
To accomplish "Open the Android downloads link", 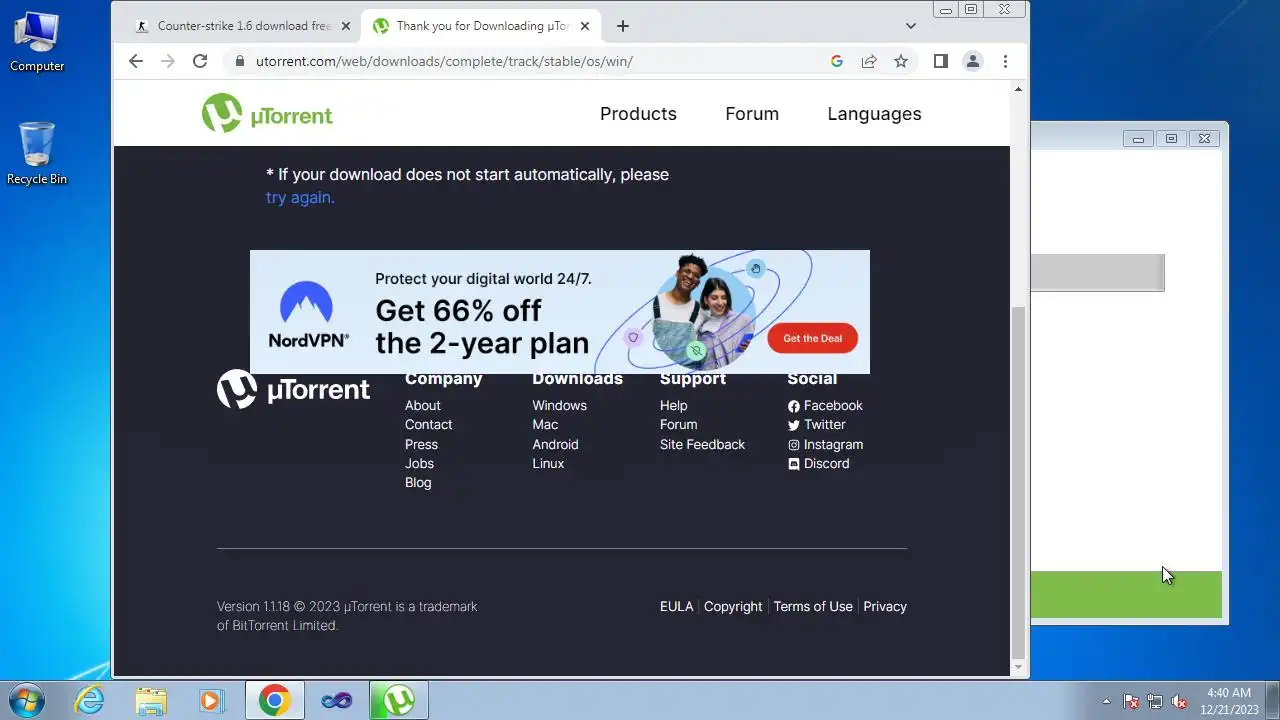I will [555, 444].
